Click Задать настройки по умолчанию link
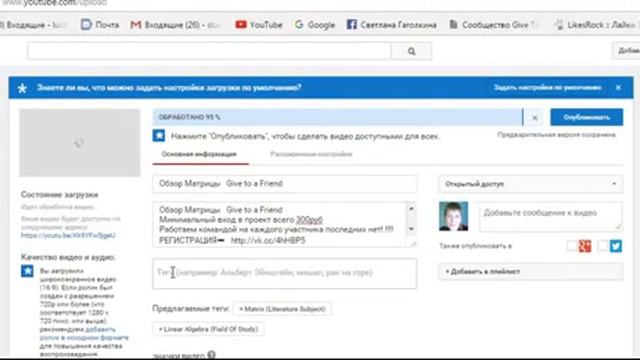 pos(547,88)
